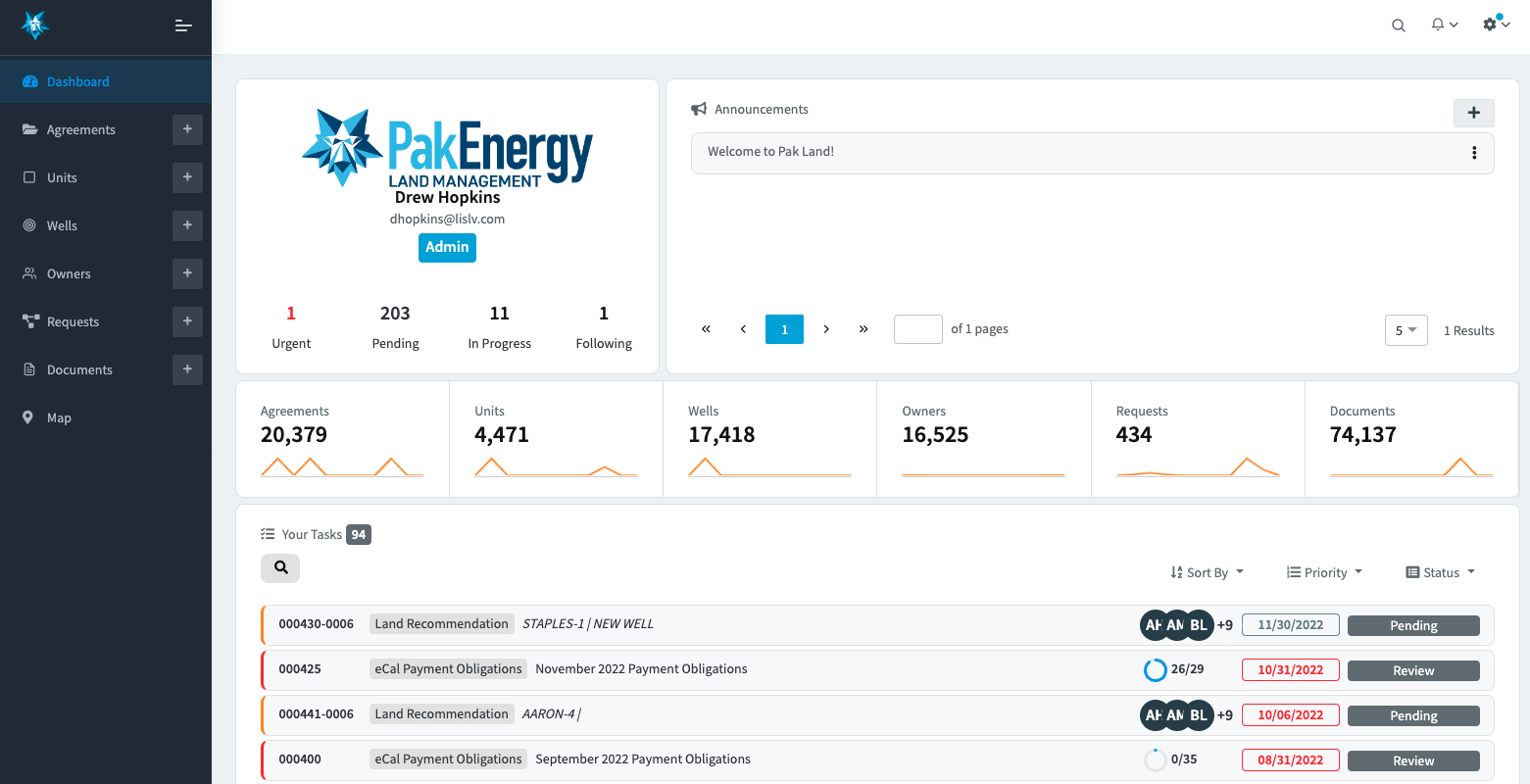
Task: Open Agreements in the sidebar
Action: (x=81, y=129)
